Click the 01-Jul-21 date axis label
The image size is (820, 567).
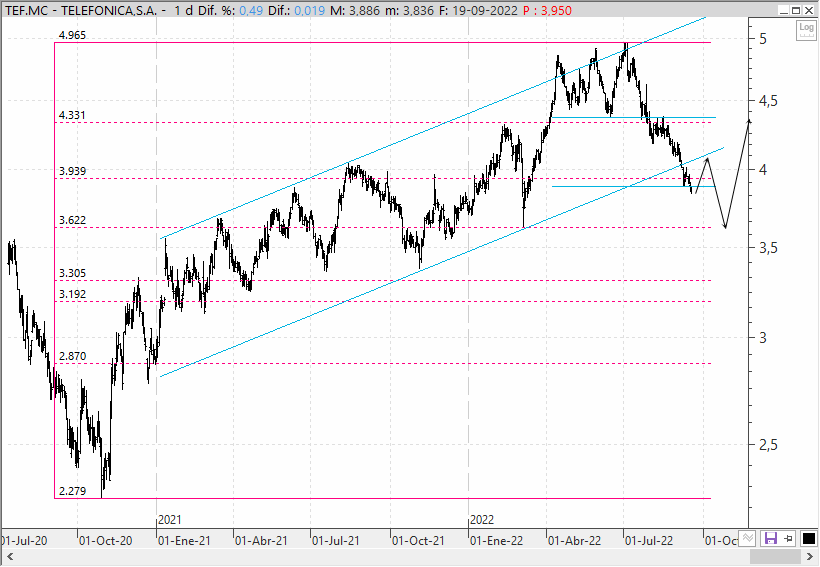pyautogui.click(x=336, y=541)
